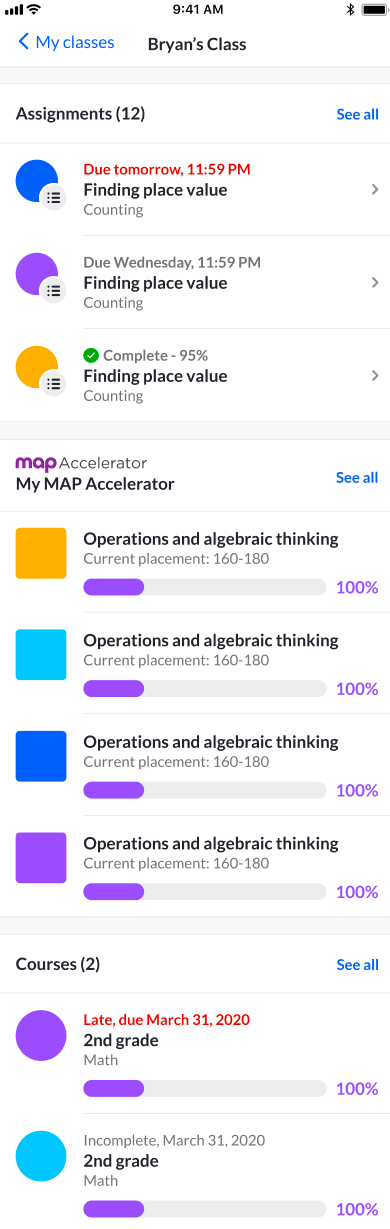See all Courses

tap(357, 964)
